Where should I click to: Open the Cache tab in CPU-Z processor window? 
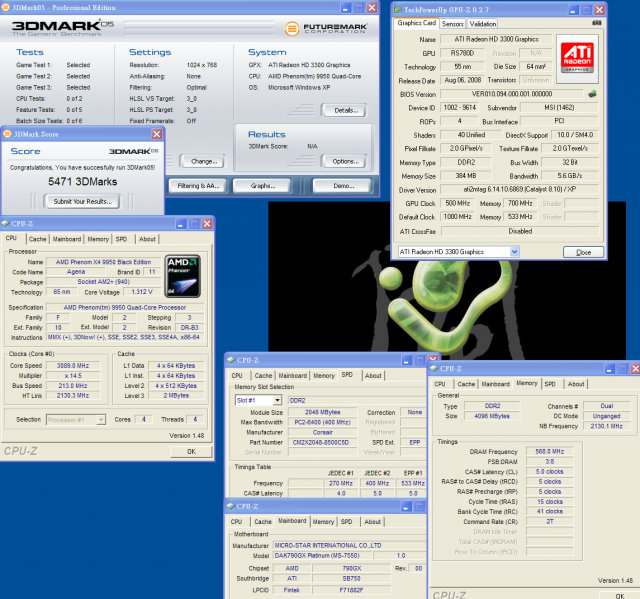pos(38,239)
